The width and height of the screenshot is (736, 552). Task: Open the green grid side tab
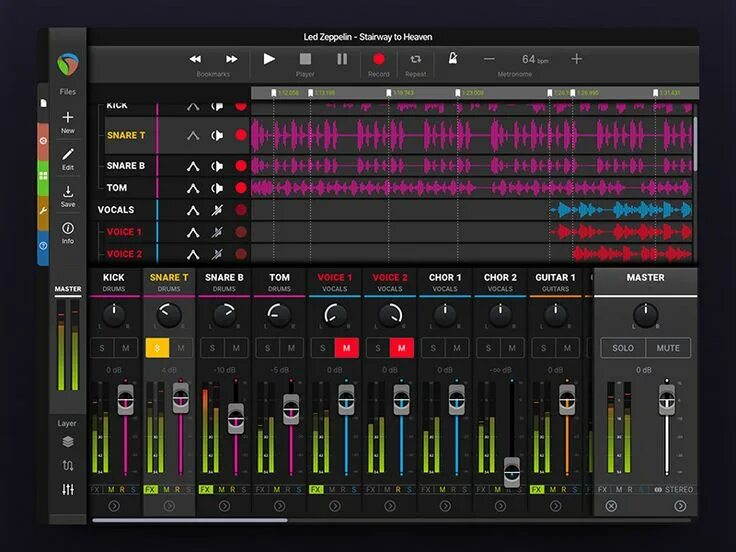pos(43,176)
